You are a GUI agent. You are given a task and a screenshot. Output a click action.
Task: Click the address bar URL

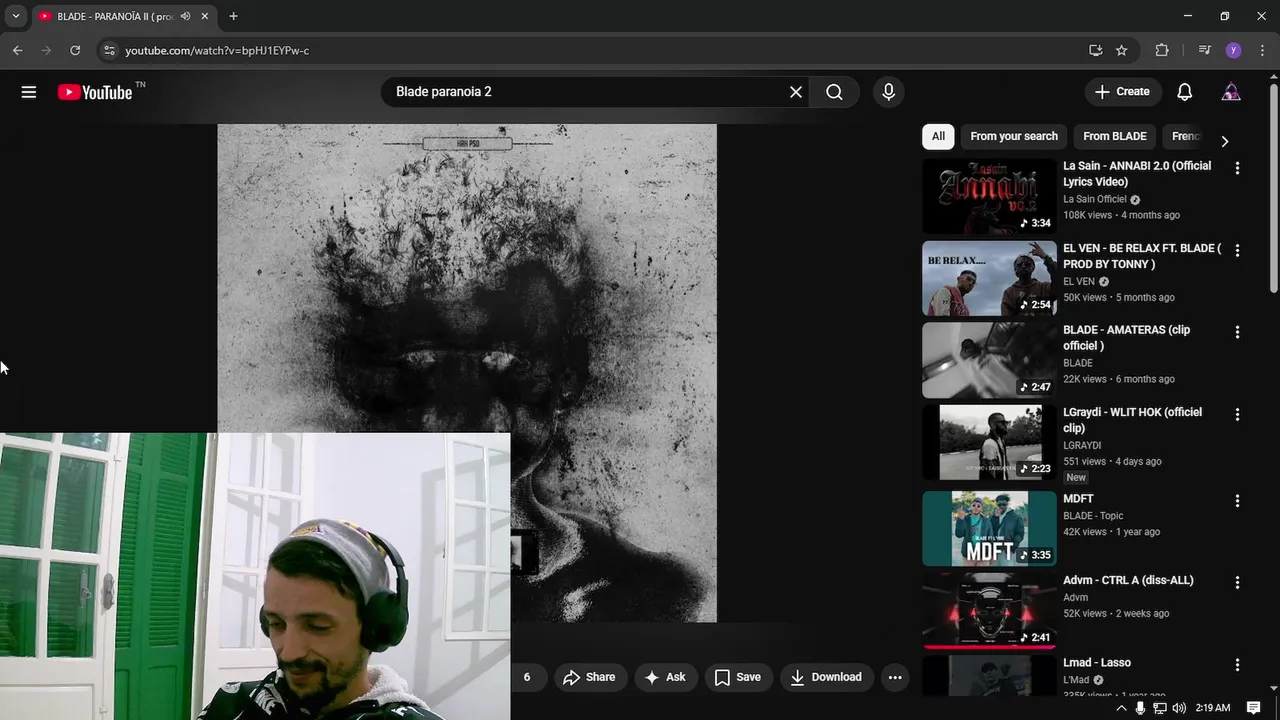point(217,50)
